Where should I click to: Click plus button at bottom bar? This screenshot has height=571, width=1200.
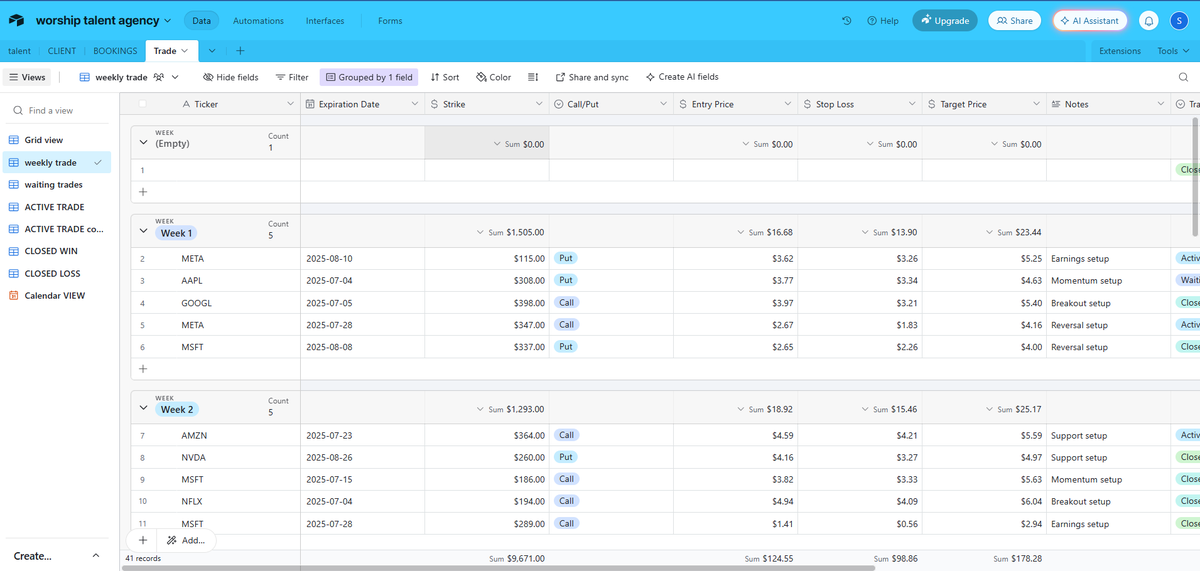(142, 540)
